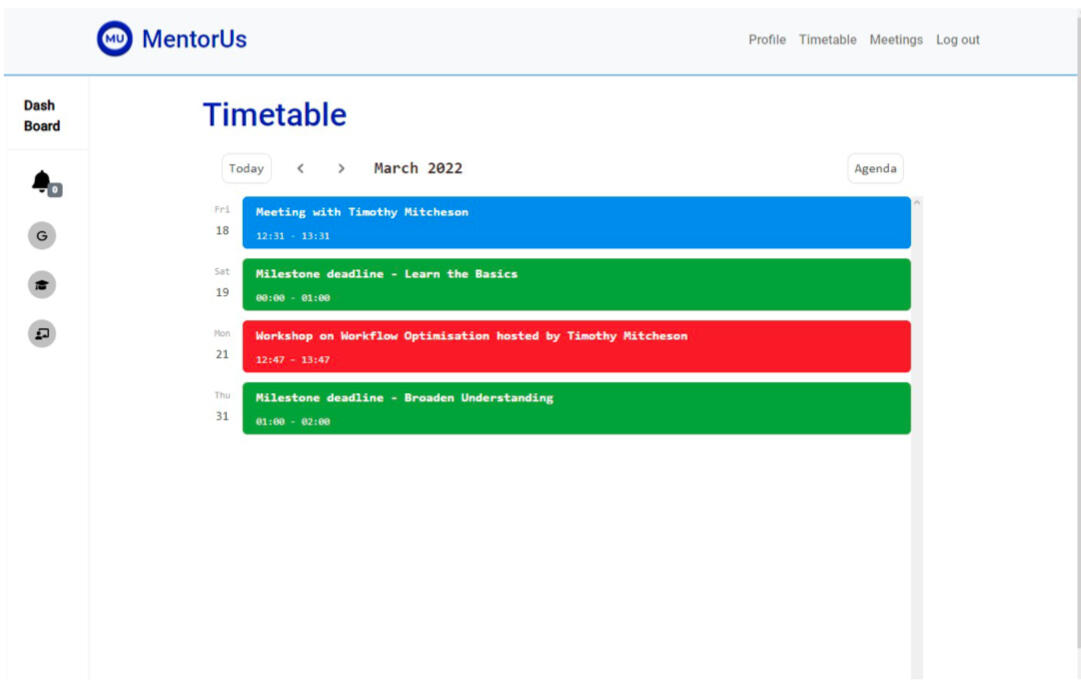
Task: Open the Timetable menu item
Action: (x=827, y=40)
